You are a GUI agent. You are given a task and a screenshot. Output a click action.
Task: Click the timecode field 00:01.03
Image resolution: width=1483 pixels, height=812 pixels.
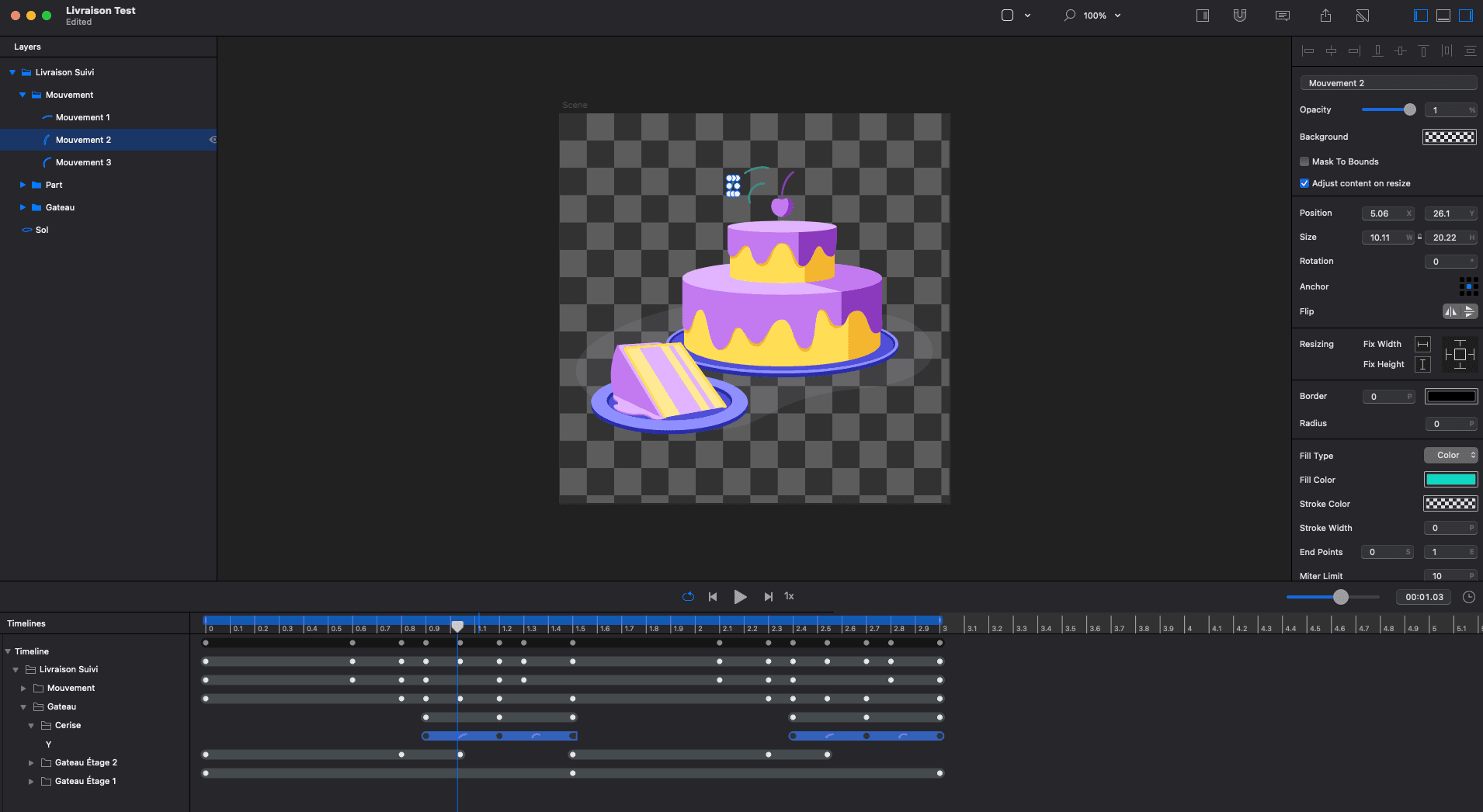[1423, 597]
